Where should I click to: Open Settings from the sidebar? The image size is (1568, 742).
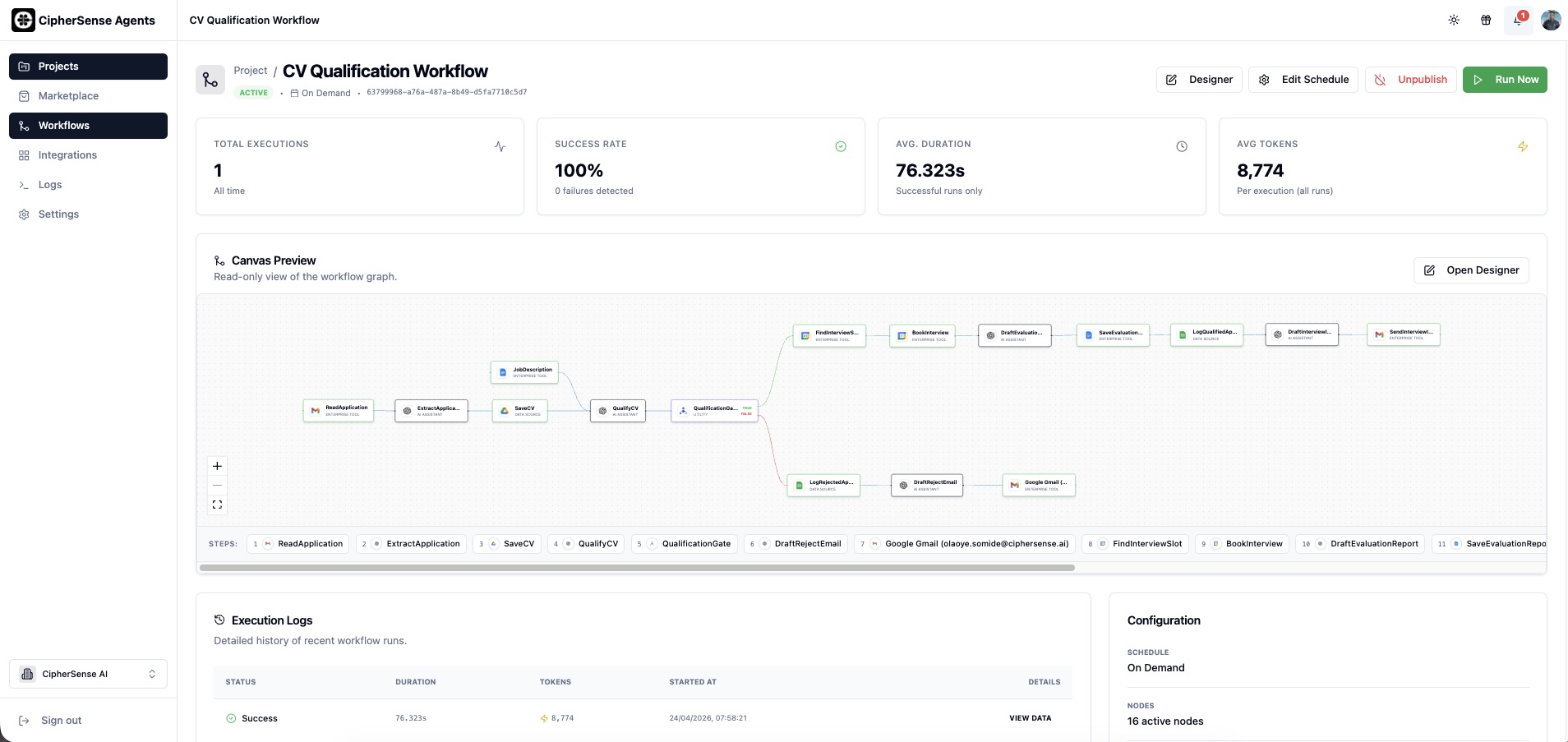pyautogui.click(x=58, y=214)
